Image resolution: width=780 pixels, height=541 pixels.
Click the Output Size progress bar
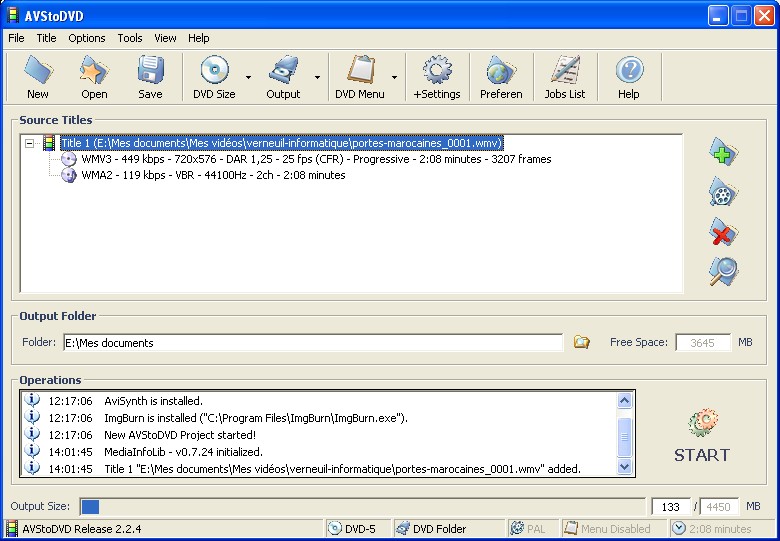tap(362, 507)
